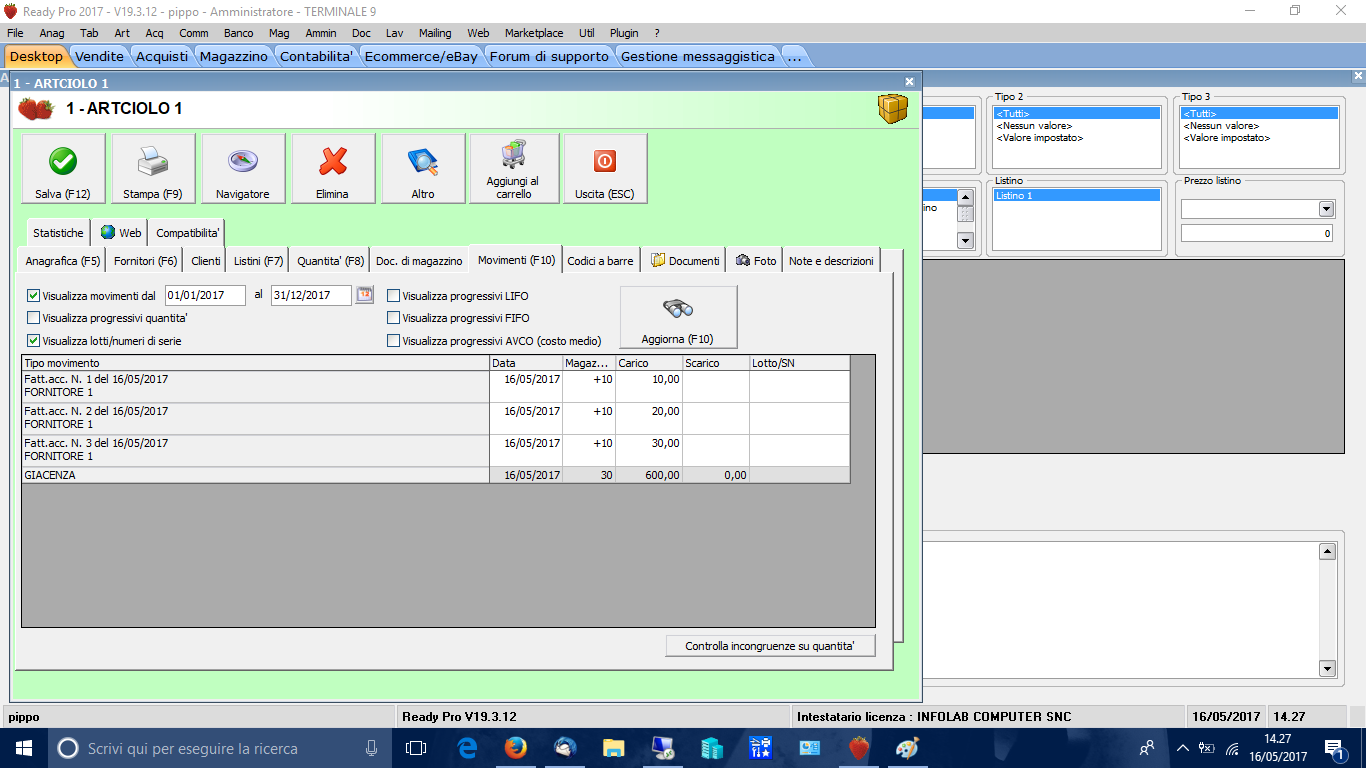Open Compatibilita' tab

pyautogui.click(x=188, y=233)
